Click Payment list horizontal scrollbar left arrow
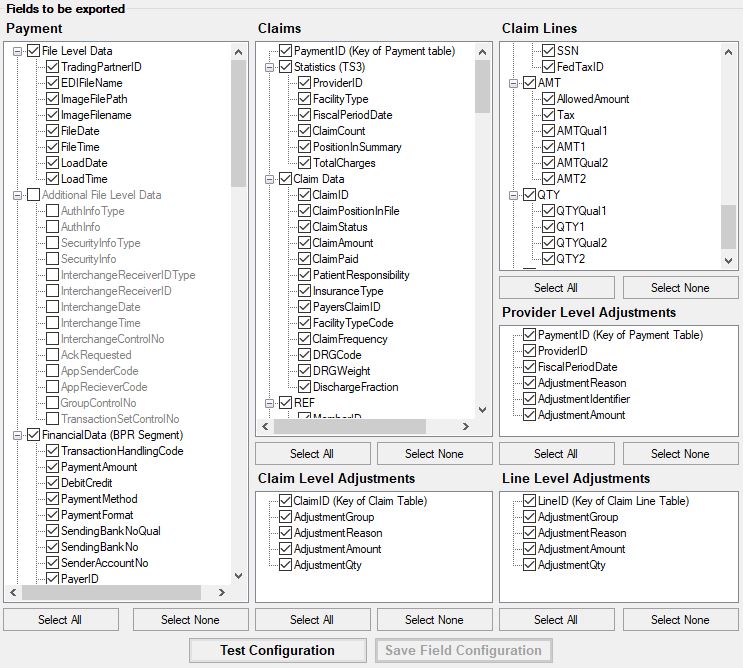 pos(13,593)
